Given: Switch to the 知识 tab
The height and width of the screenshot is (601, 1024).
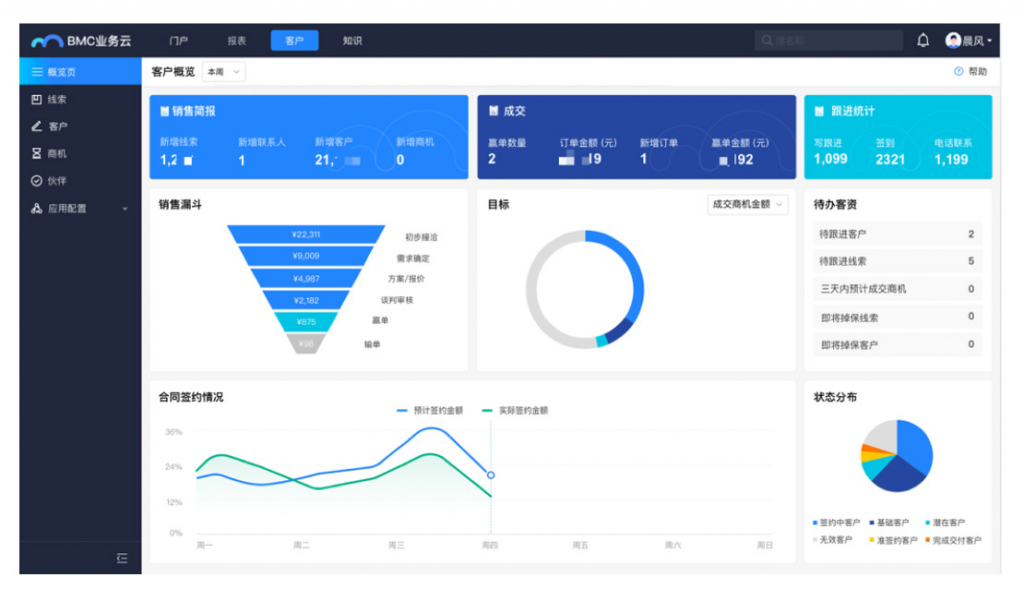Looking at the screenshot, I should (352, 41).
